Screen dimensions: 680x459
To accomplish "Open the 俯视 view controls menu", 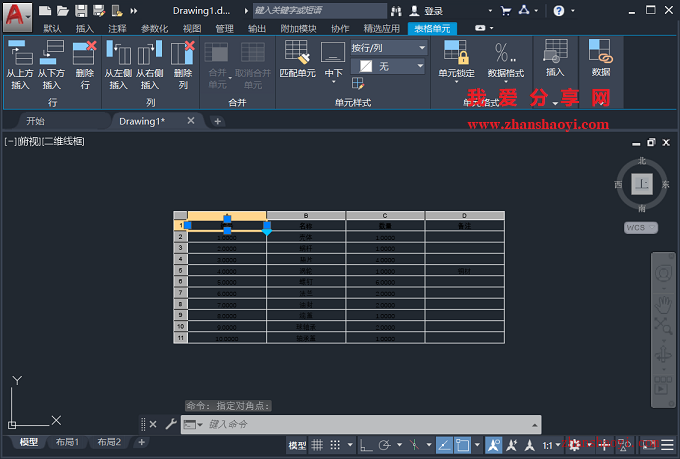I will coord(29,141).
